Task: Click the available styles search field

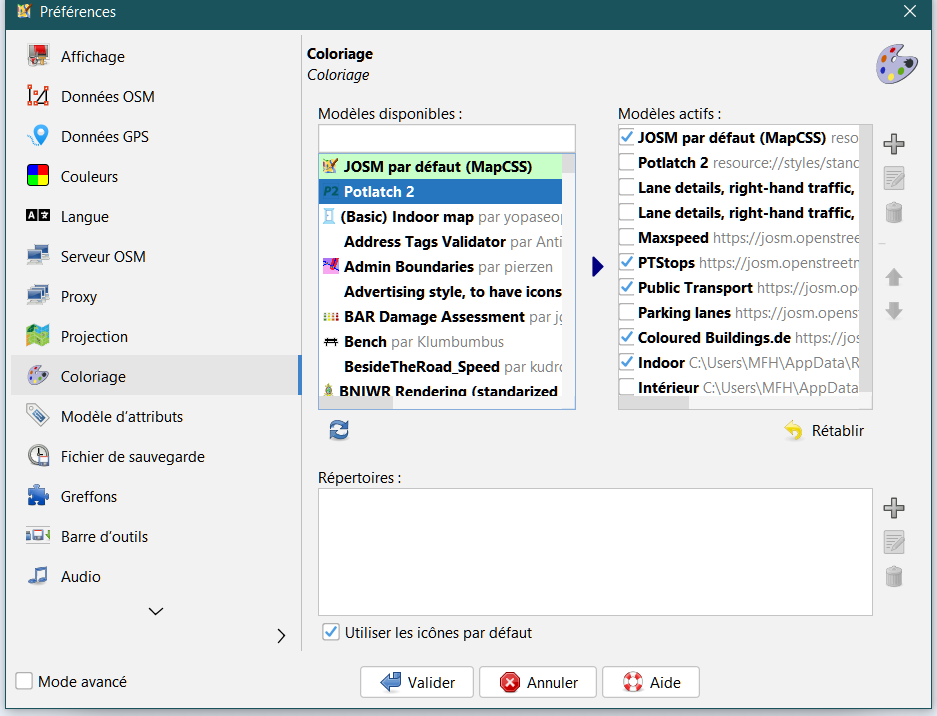Action: tap(447, 137)
